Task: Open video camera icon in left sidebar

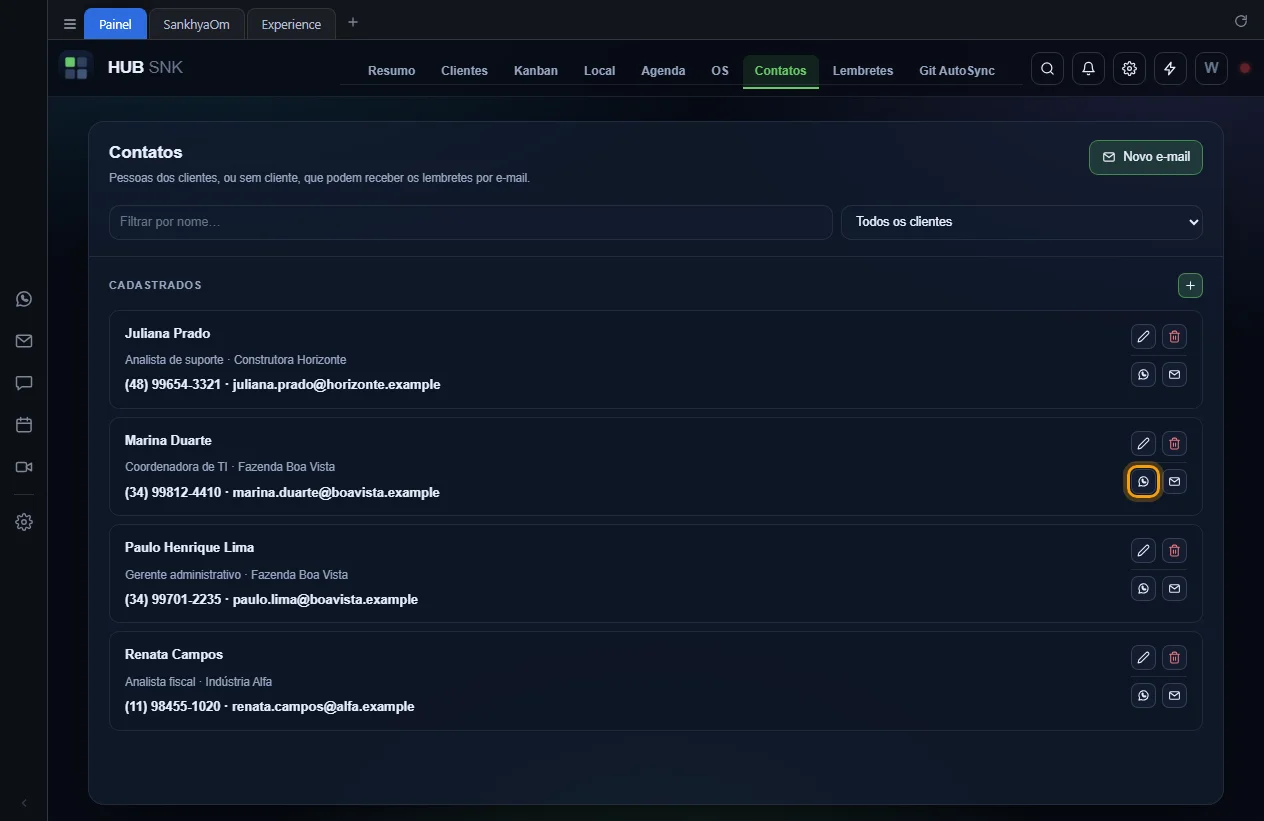Action: 24,467
